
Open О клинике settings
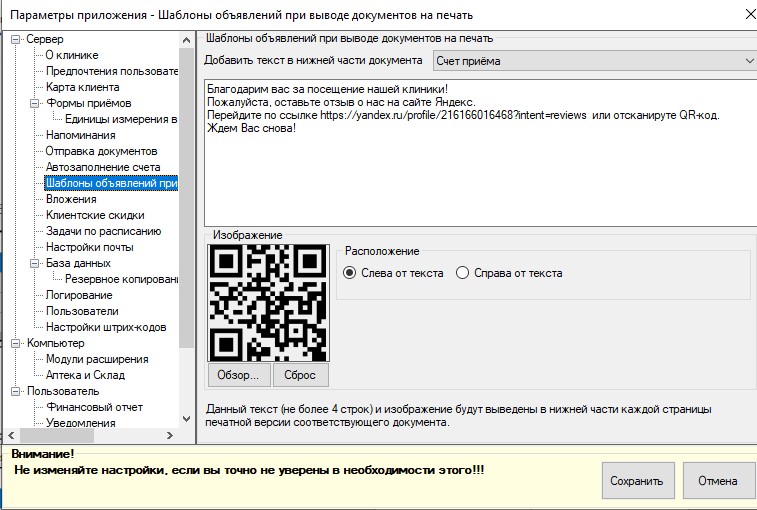click(x=72, y=55)
